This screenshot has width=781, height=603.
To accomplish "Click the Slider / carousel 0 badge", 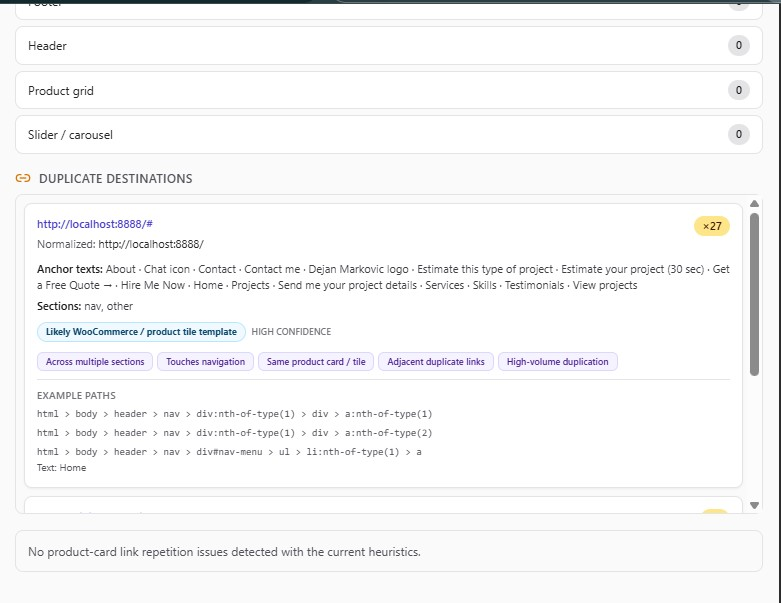I will click(x=738, y=134).
